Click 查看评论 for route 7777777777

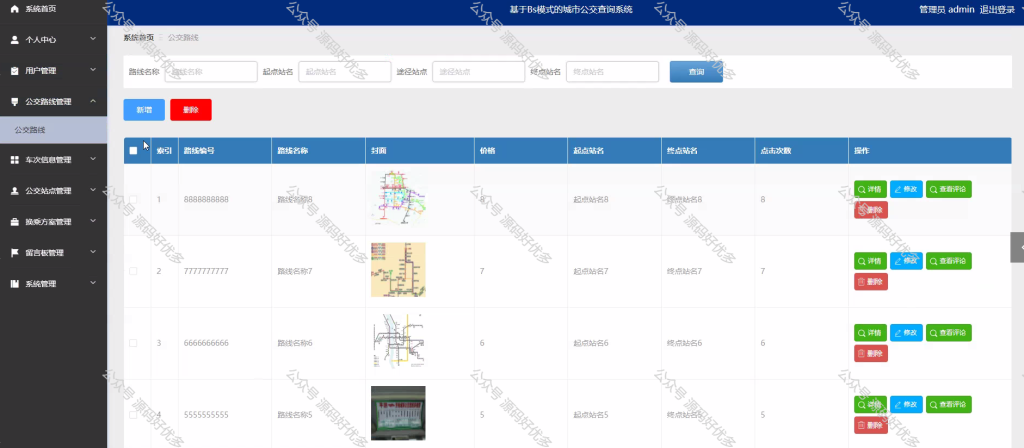pos(949,261)
